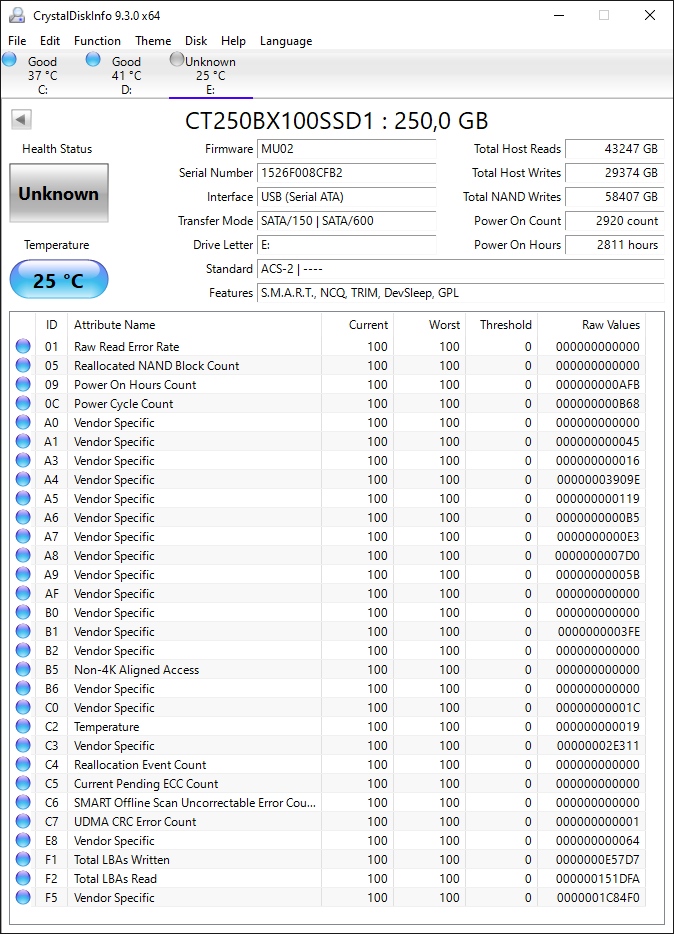Screen dimensions: 674x934
Task: Click the status orb for Total LBAs Written
Action: (23, 860)
